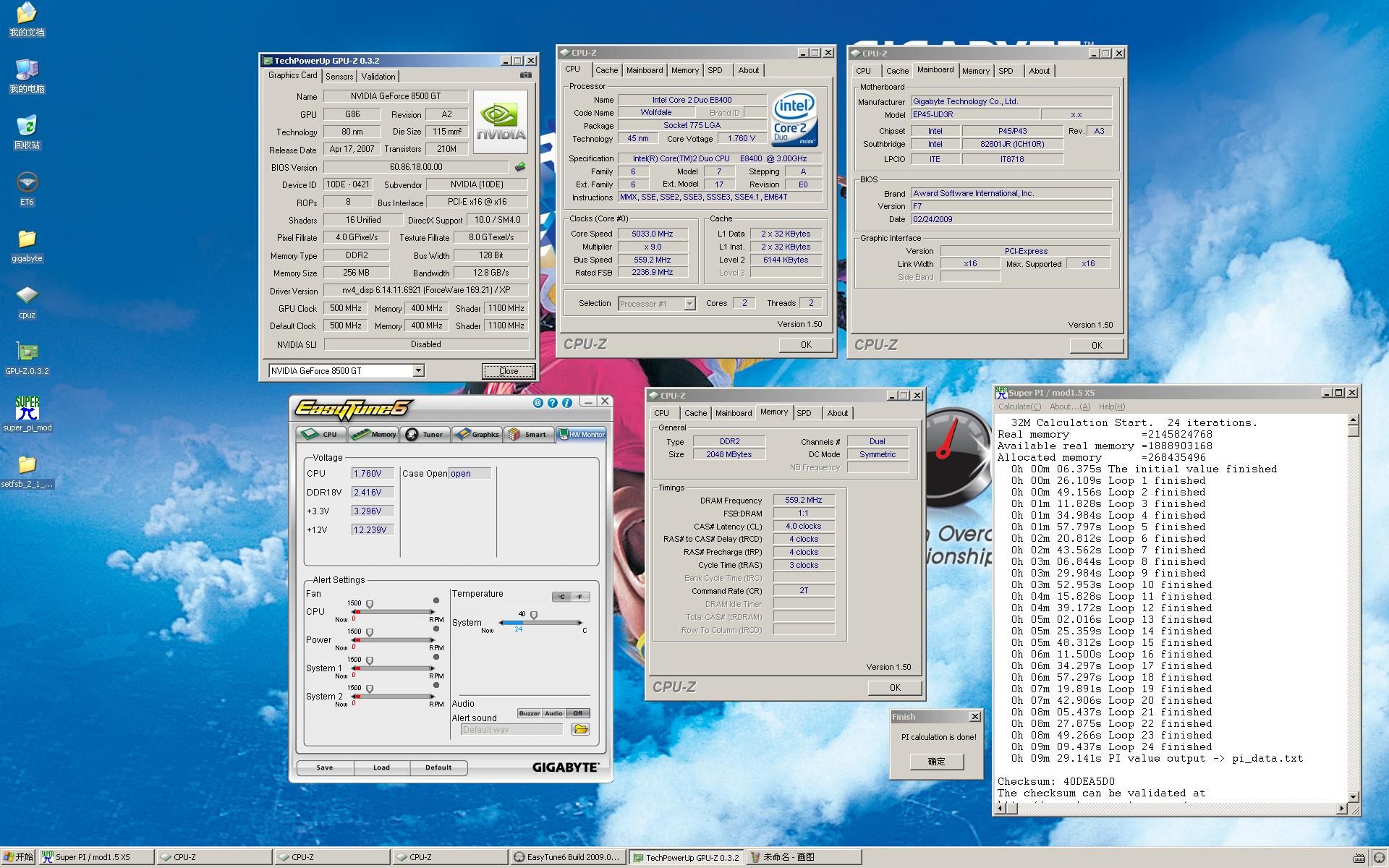Click Super PI horizontal scrollbar right arrow
This screenshot has width=1389, height=868.
[1343, 808]
